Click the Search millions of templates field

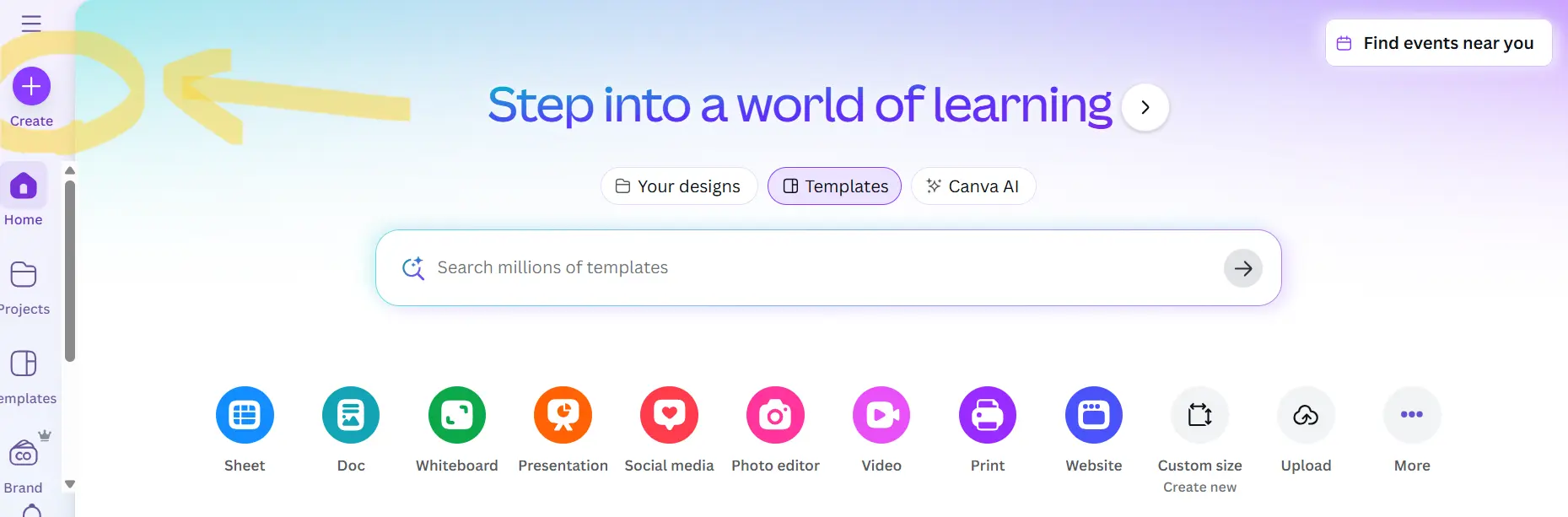(x=810, y=268)
